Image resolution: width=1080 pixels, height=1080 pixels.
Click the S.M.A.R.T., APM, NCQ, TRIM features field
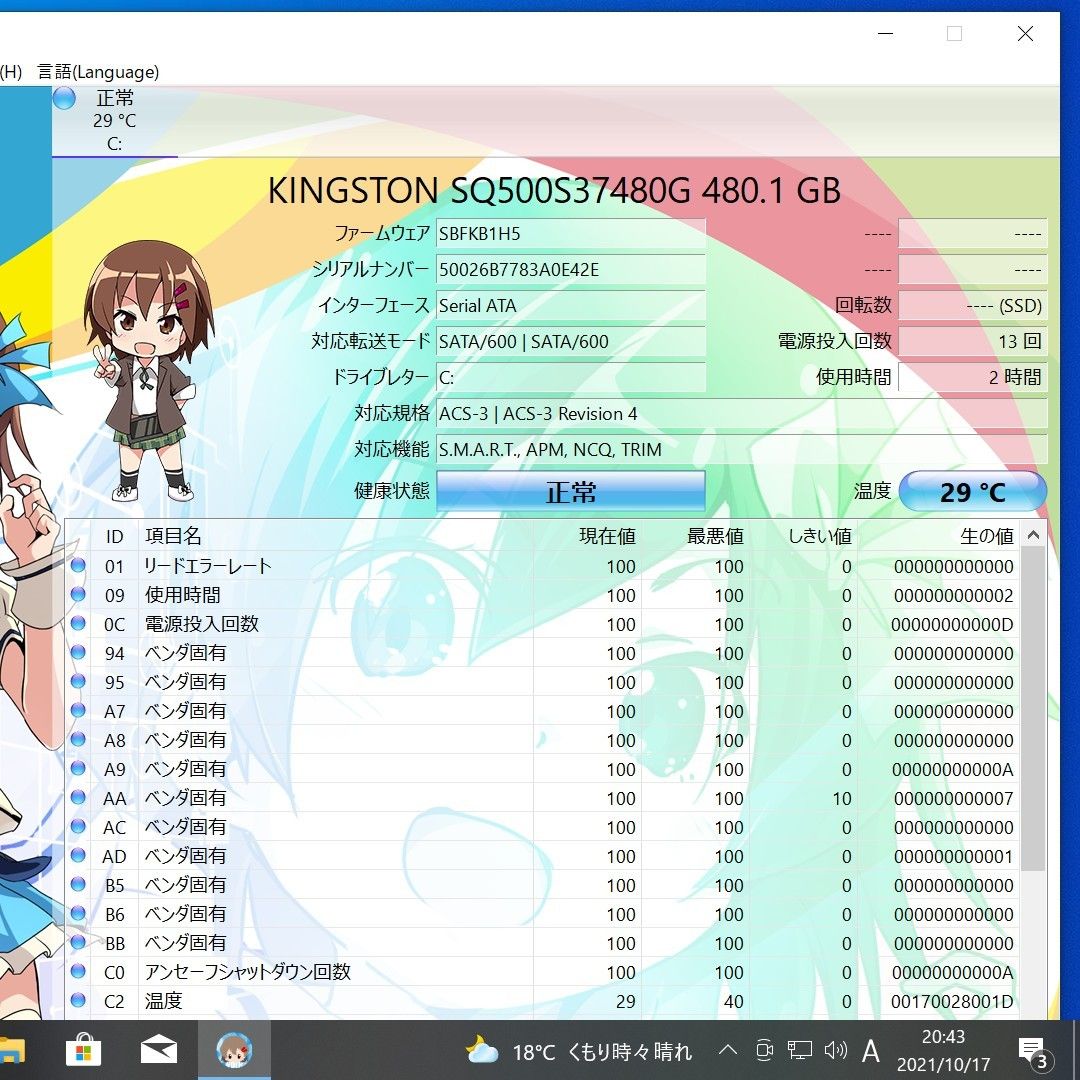[742, 449]
